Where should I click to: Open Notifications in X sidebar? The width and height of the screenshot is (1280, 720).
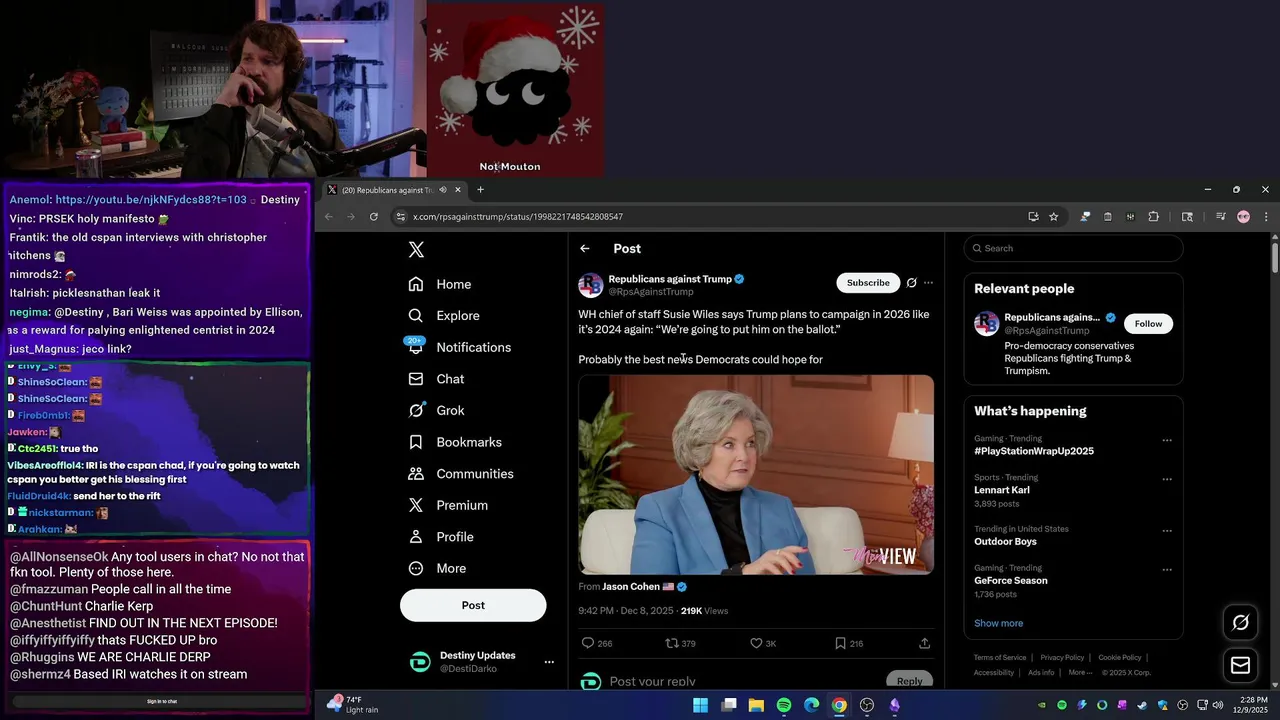[x=459, y=347]
